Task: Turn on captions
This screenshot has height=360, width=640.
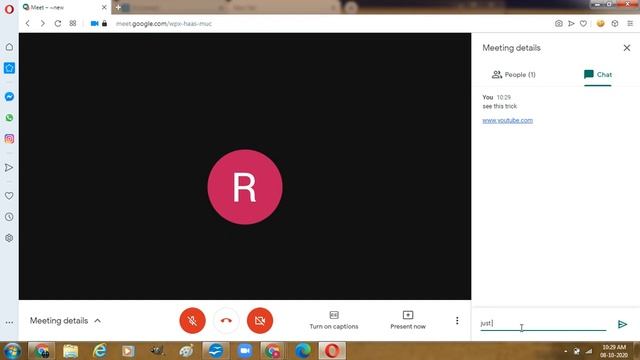Action: point(334,320)
